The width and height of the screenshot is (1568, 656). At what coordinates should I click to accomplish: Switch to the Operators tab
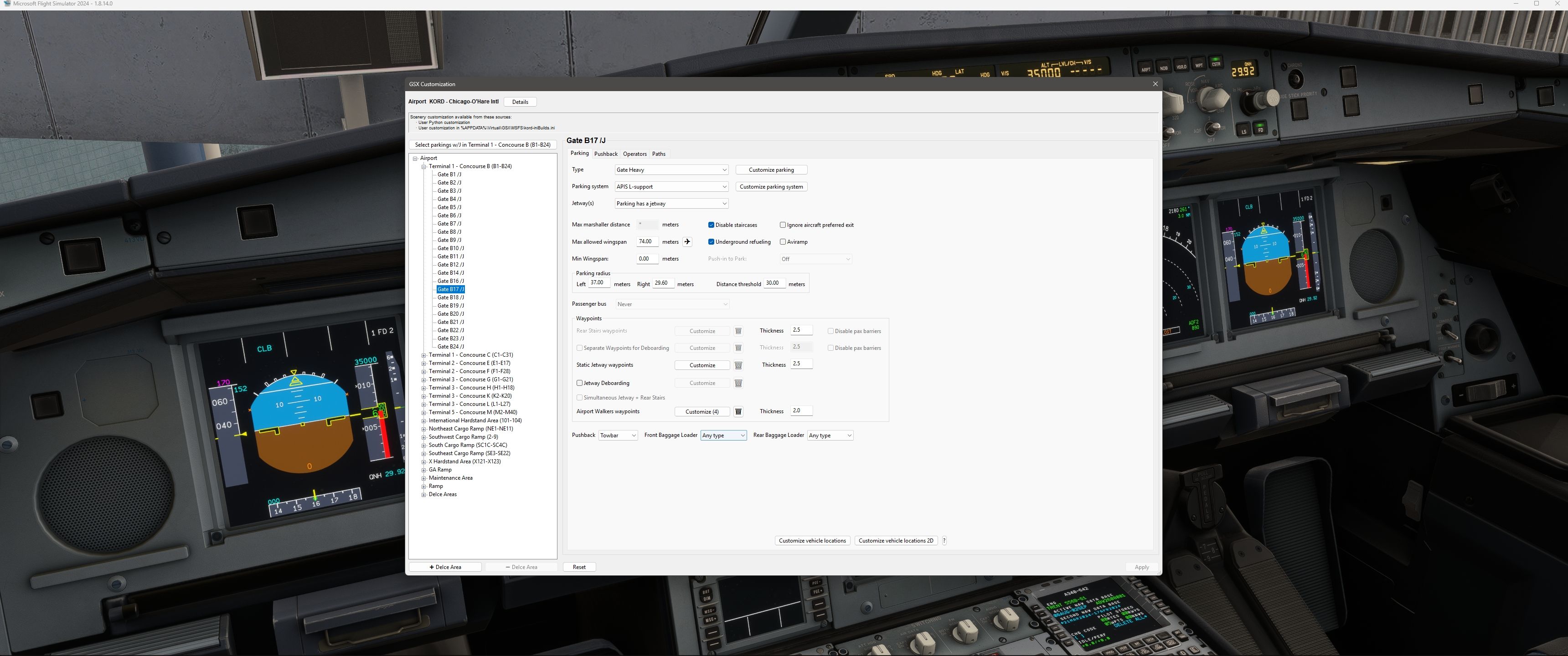635,154
